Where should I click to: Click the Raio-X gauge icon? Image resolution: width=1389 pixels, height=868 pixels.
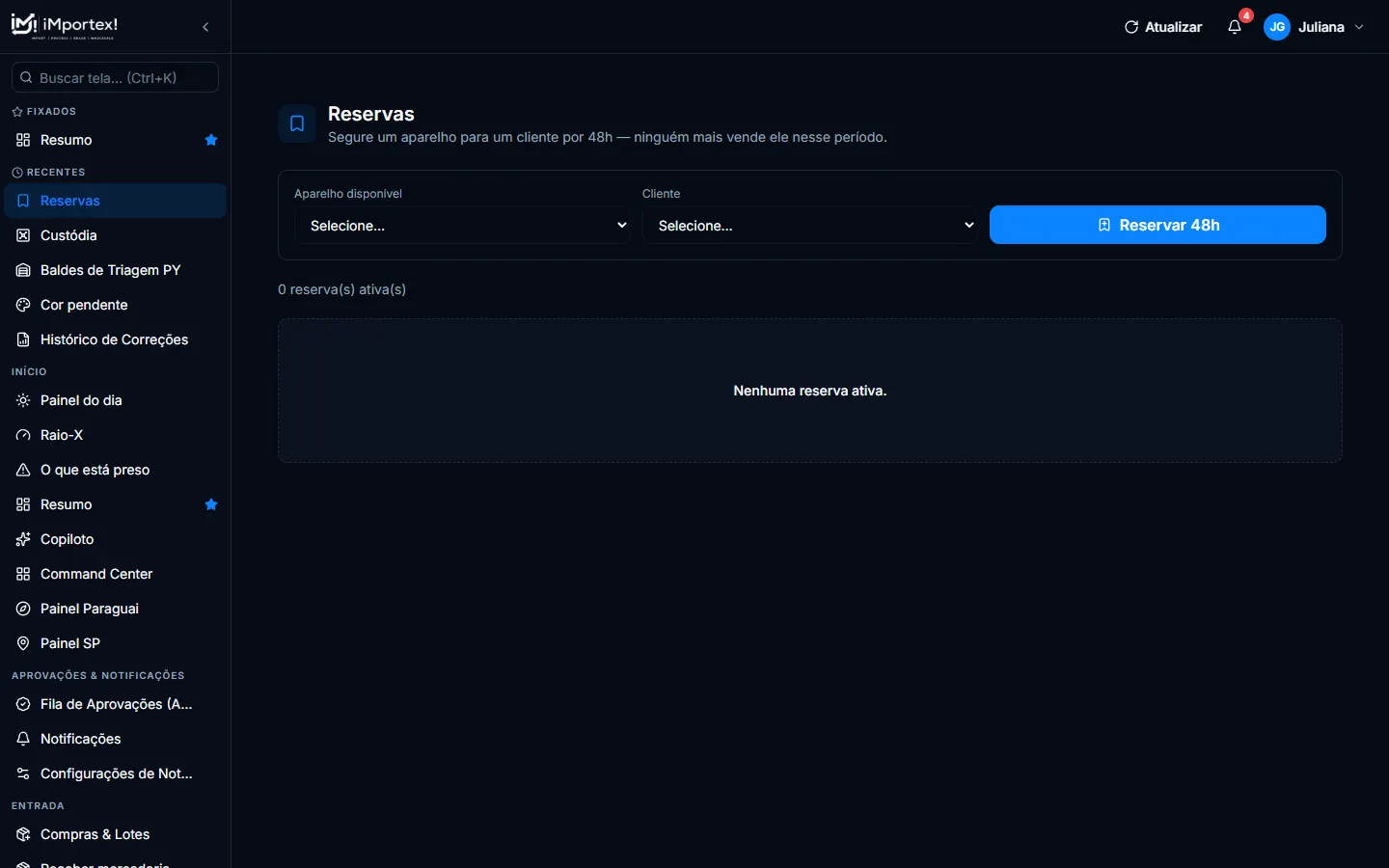[23, 435]
